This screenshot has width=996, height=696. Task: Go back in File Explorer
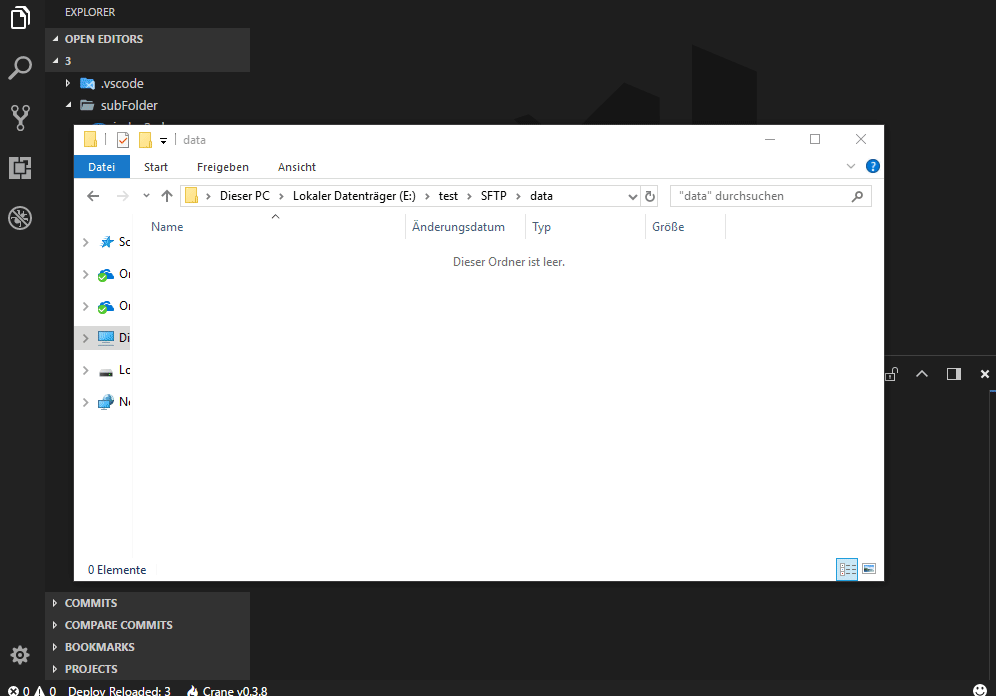click(x=93, y=196)
